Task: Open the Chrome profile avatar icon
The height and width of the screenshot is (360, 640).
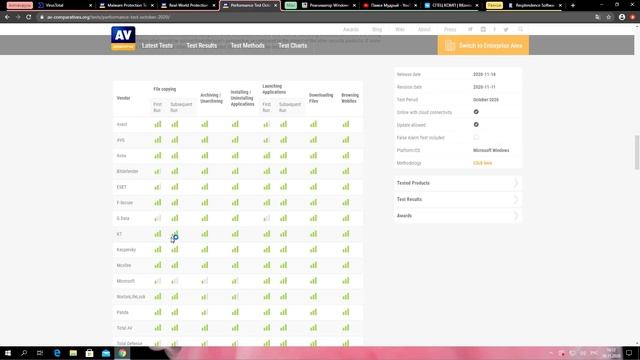Action: pos(622,17)
